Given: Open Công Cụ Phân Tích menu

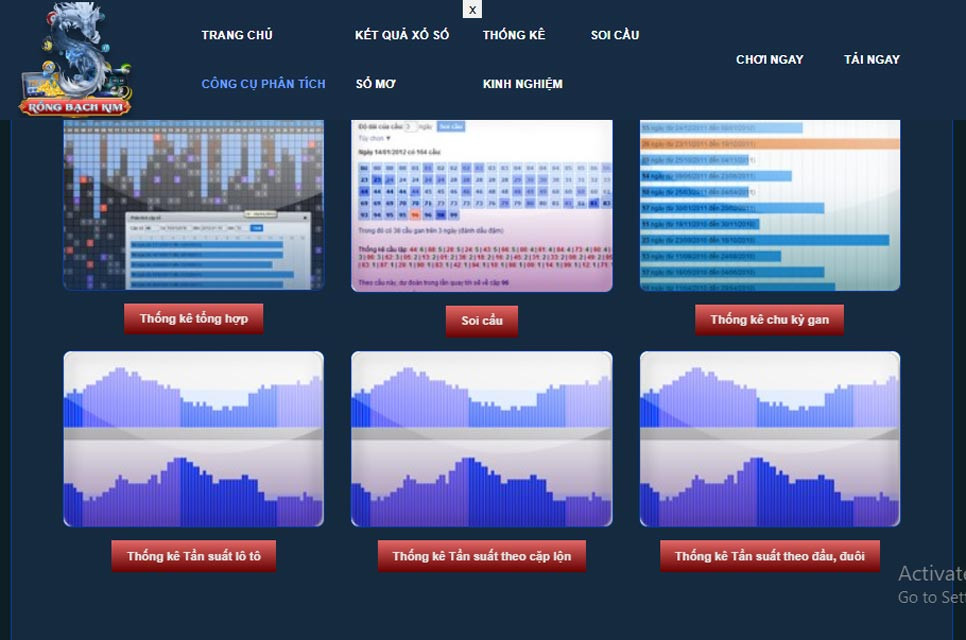Looking at the screenshot, I should pyautogui.click(x=263, y=84).
